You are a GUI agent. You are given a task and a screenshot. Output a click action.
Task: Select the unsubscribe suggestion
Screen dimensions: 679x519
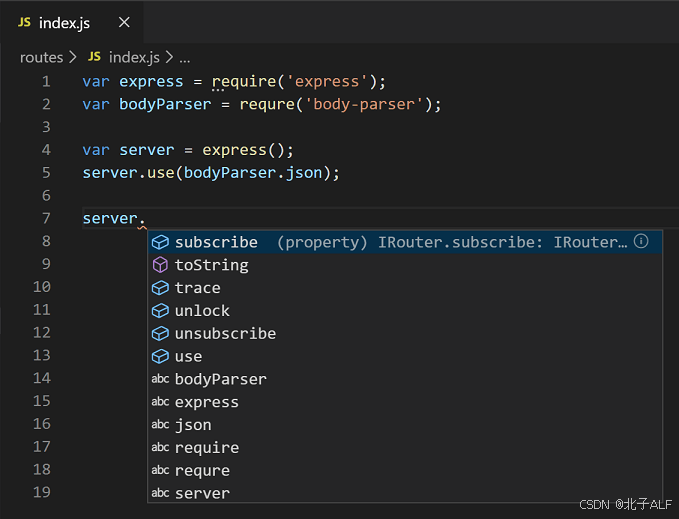point(405,334)
